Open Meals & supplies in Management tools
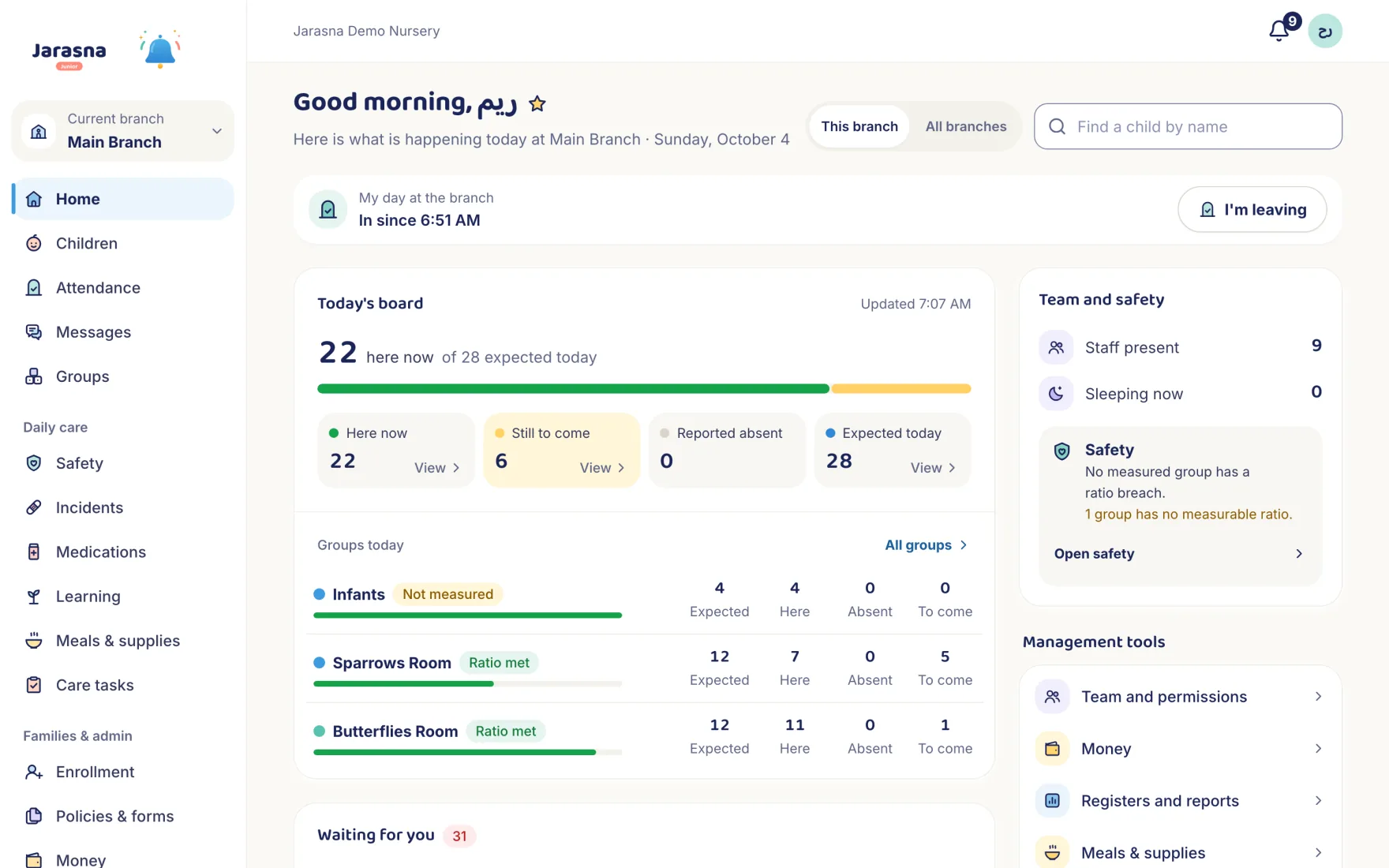 coord(1181,852)
